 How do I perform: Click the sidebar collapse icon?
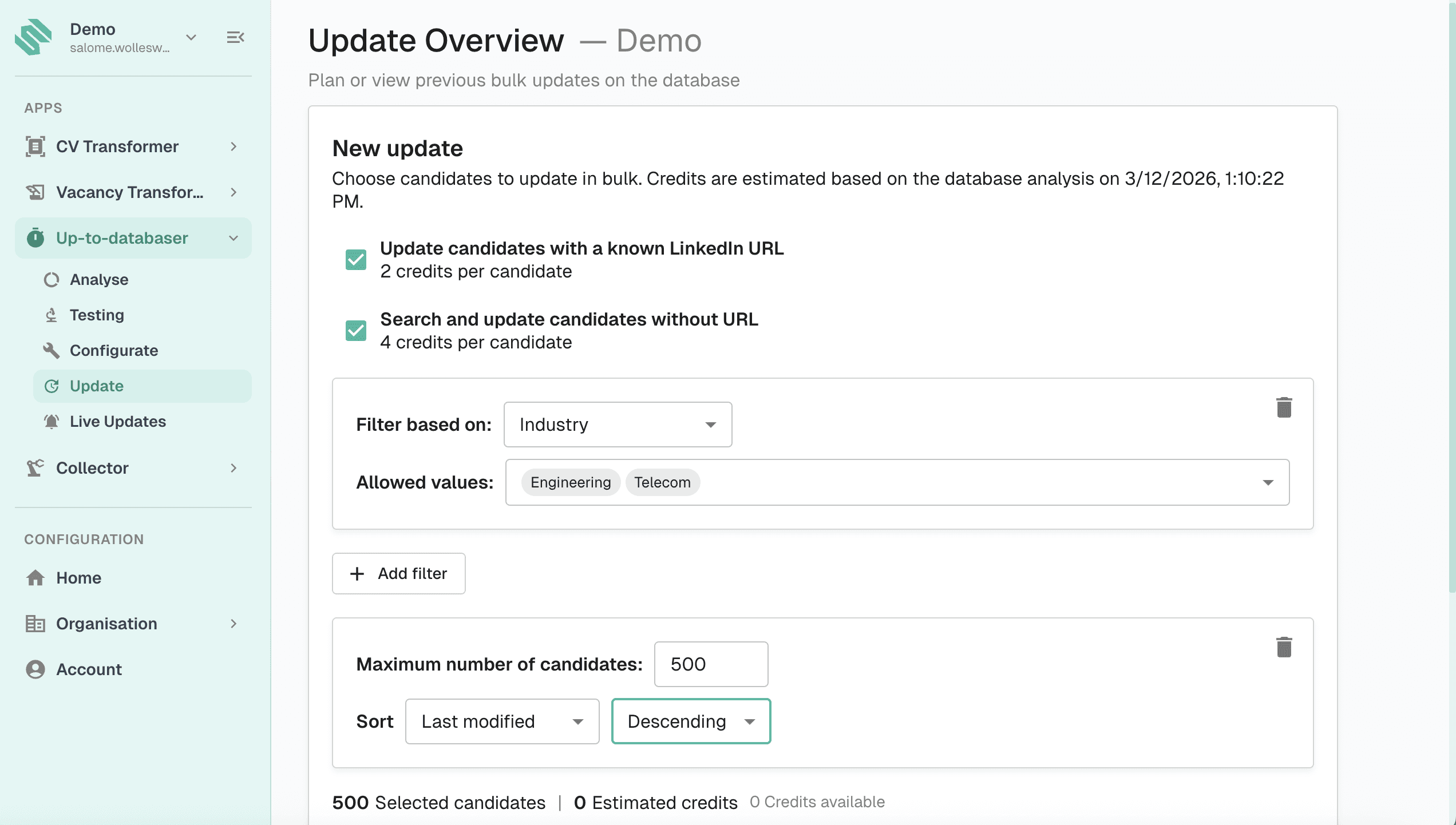pyautogui.click(x=235, y=38)
